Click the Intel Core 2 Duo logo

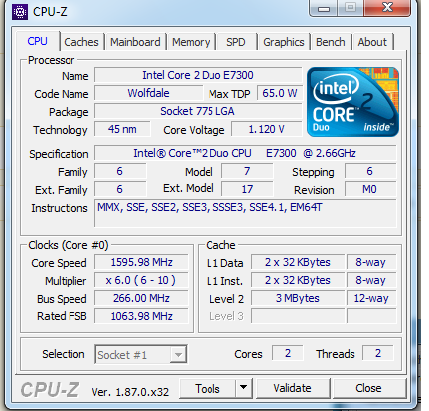[x=353, y=102]
